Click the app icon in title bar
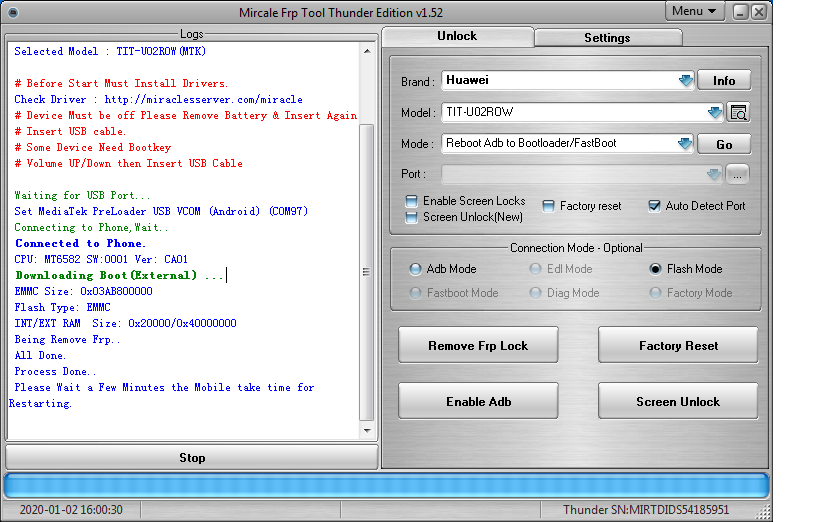Viewport: 819px width, 522px height. (x=13, y=13)
